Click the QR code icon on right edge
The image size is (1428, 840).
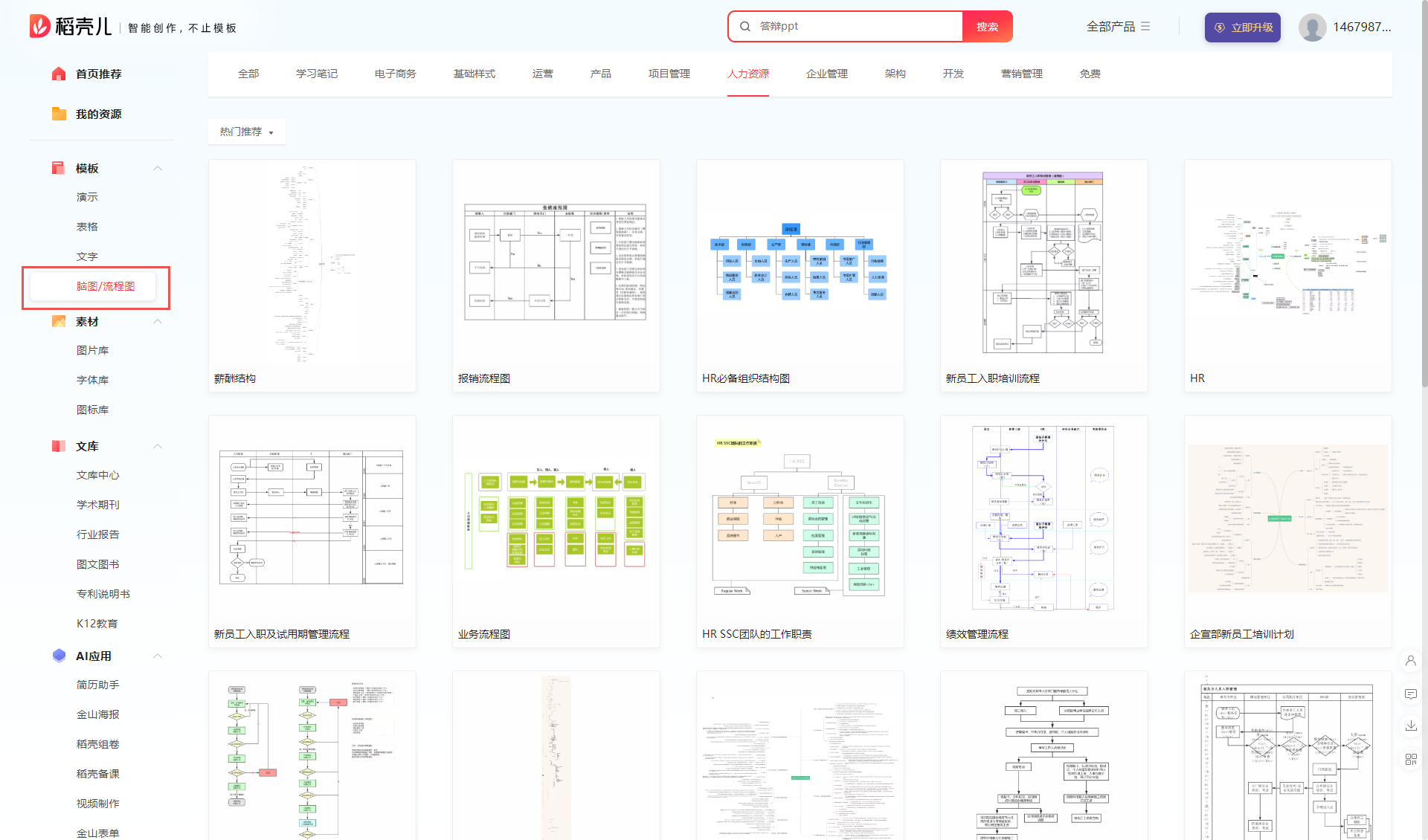coord(1410,759)
